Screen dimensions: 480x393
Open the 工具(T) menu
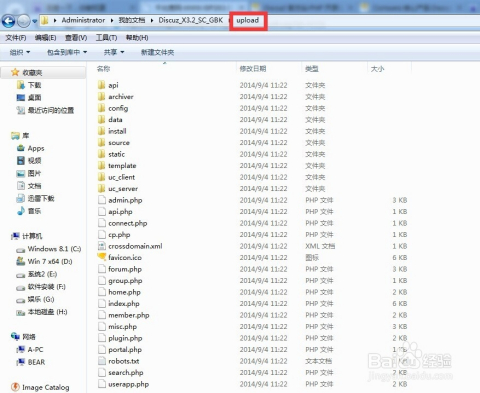(106, 38)
